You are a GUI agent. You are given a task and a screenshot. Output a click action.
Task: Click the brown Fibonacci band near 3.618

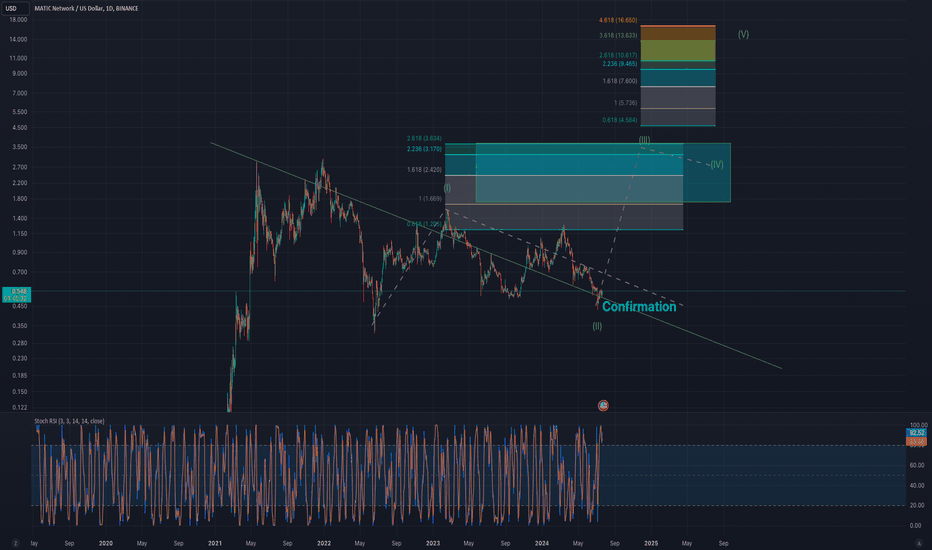point(678,33)
